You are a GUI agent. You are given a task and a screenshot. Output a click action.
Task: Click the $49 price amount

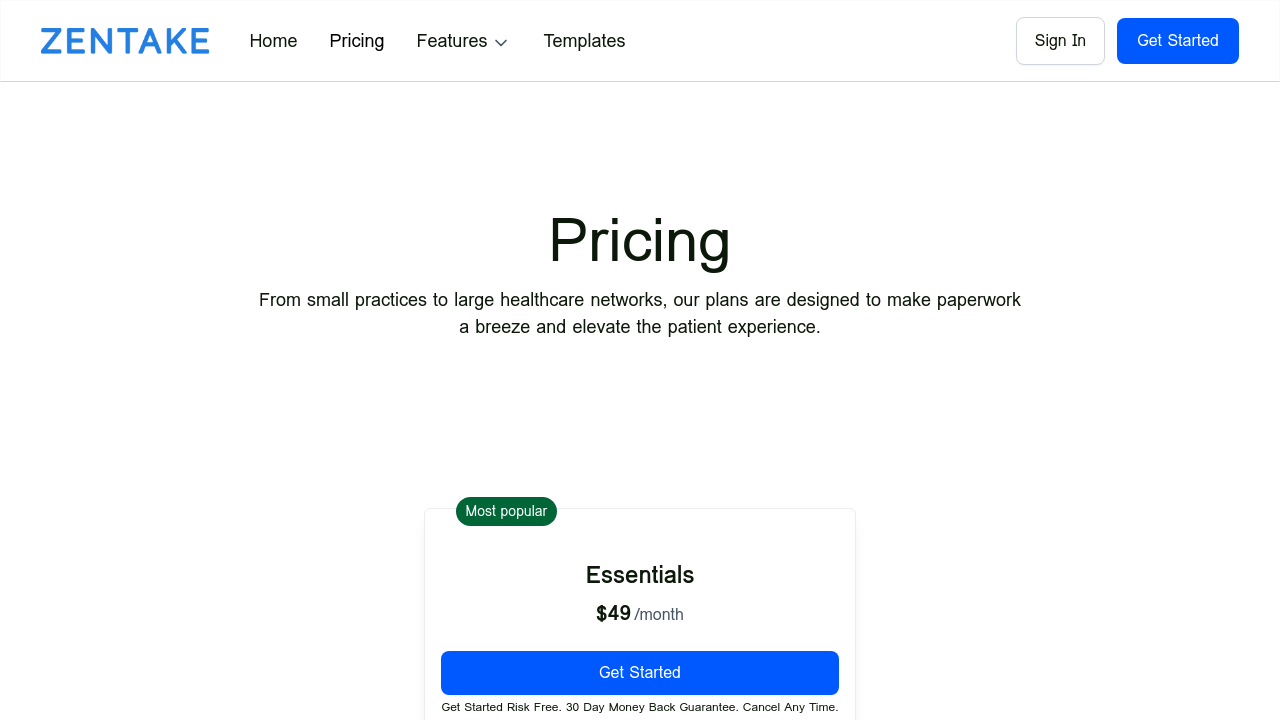pyautogui.click(x=613, y=613)
